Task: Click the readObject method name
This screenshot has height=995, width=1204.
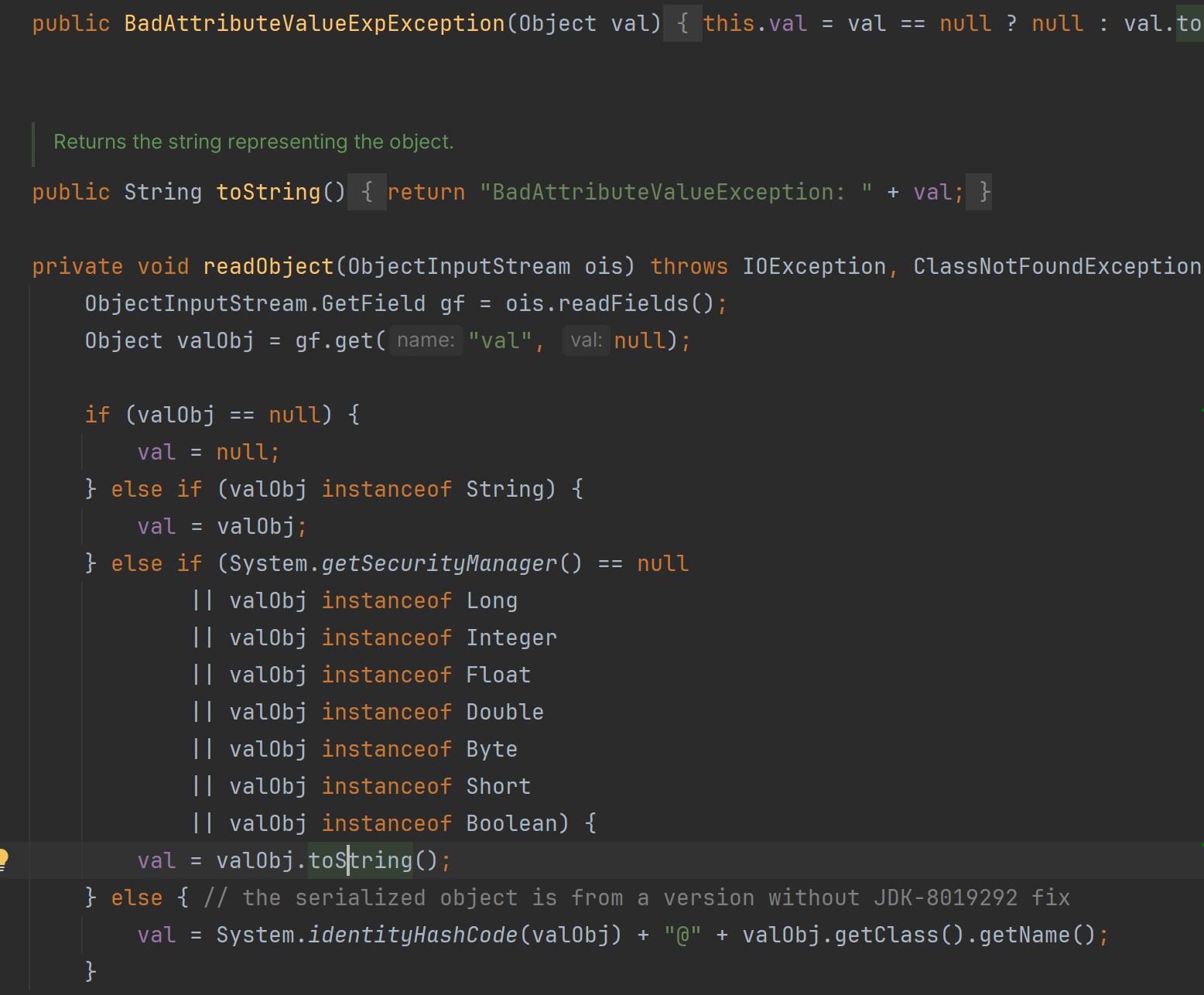Action: pyautogui.click(x=269, y=266)
